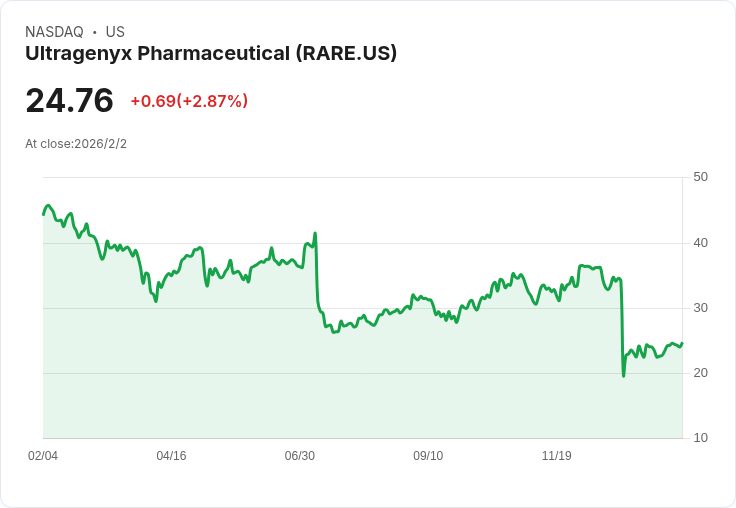Click the starting point of the price line
Screen dimensions: 736x508
pos(43,214)
